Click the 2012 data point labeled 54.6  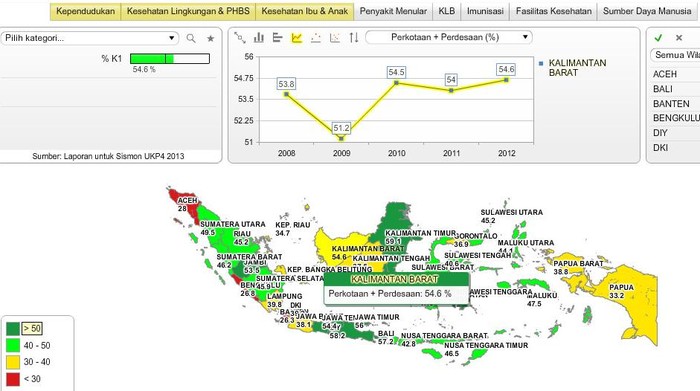coord(506,80)
